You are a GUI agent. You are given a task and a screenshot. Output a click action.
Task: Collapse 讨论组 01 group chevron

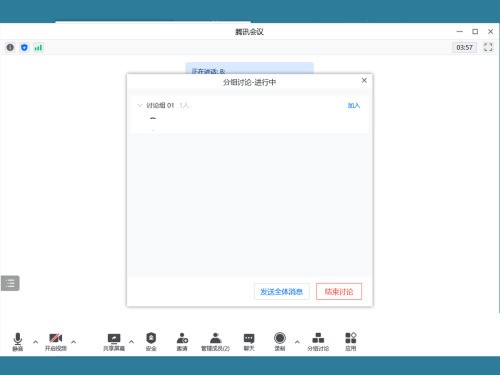140,105
